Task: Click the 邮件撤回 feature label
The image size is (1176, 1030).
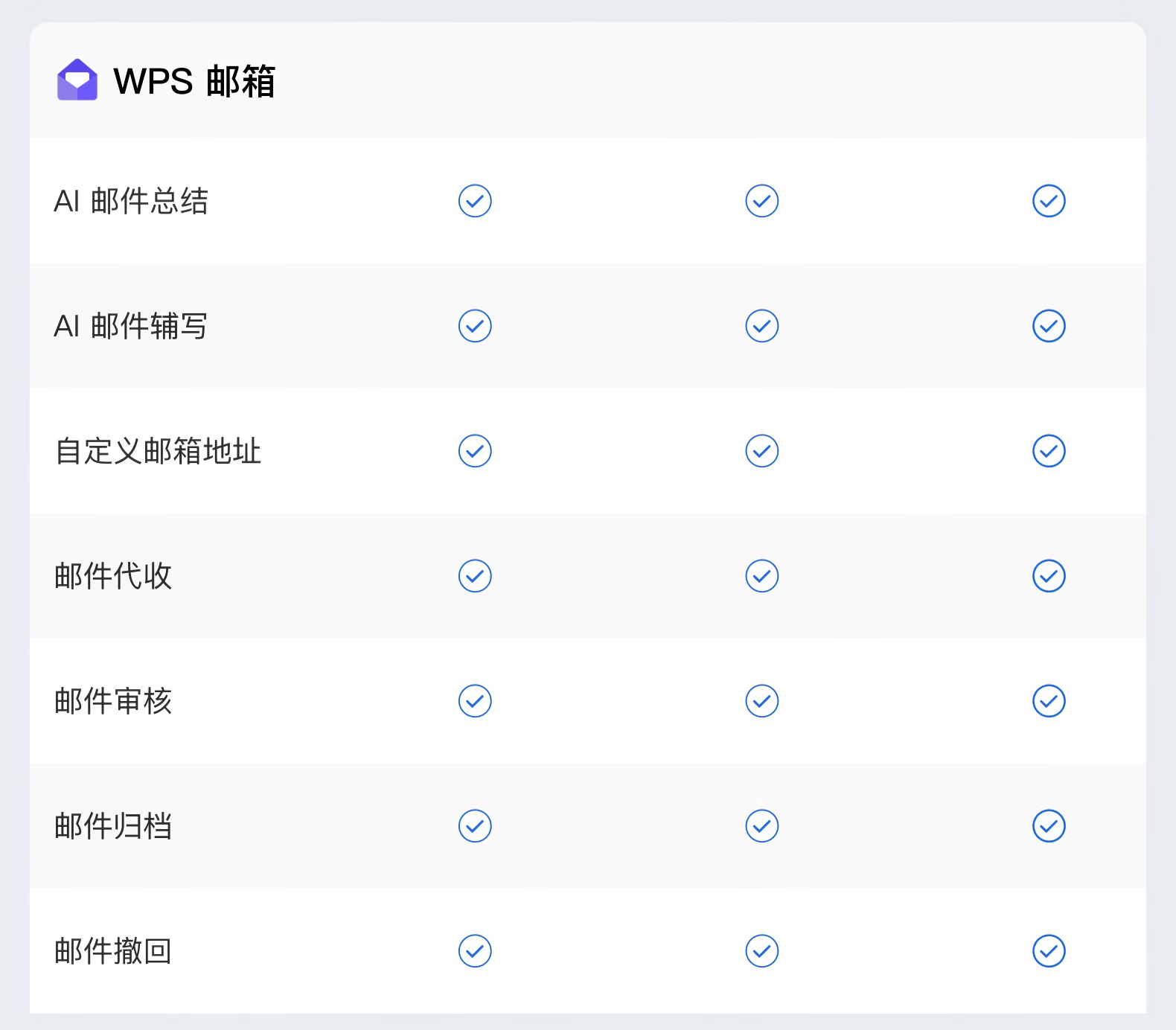Action: 113,951
